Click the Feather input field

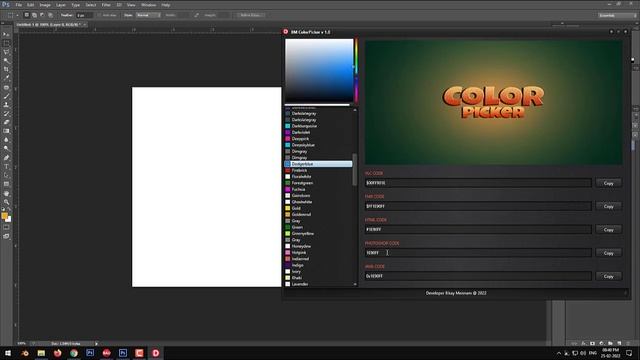[84, 15]
